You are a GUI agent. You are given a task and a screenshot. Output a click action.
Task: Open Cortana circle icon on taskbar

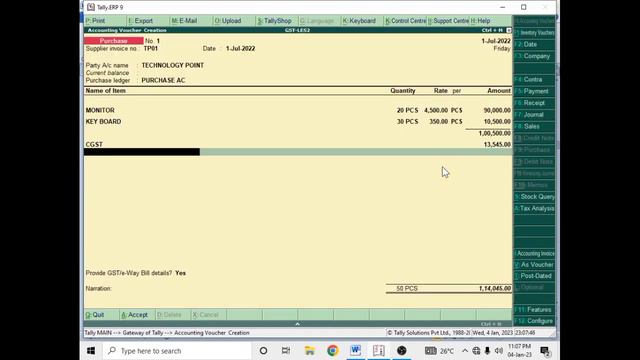(263, 351)
